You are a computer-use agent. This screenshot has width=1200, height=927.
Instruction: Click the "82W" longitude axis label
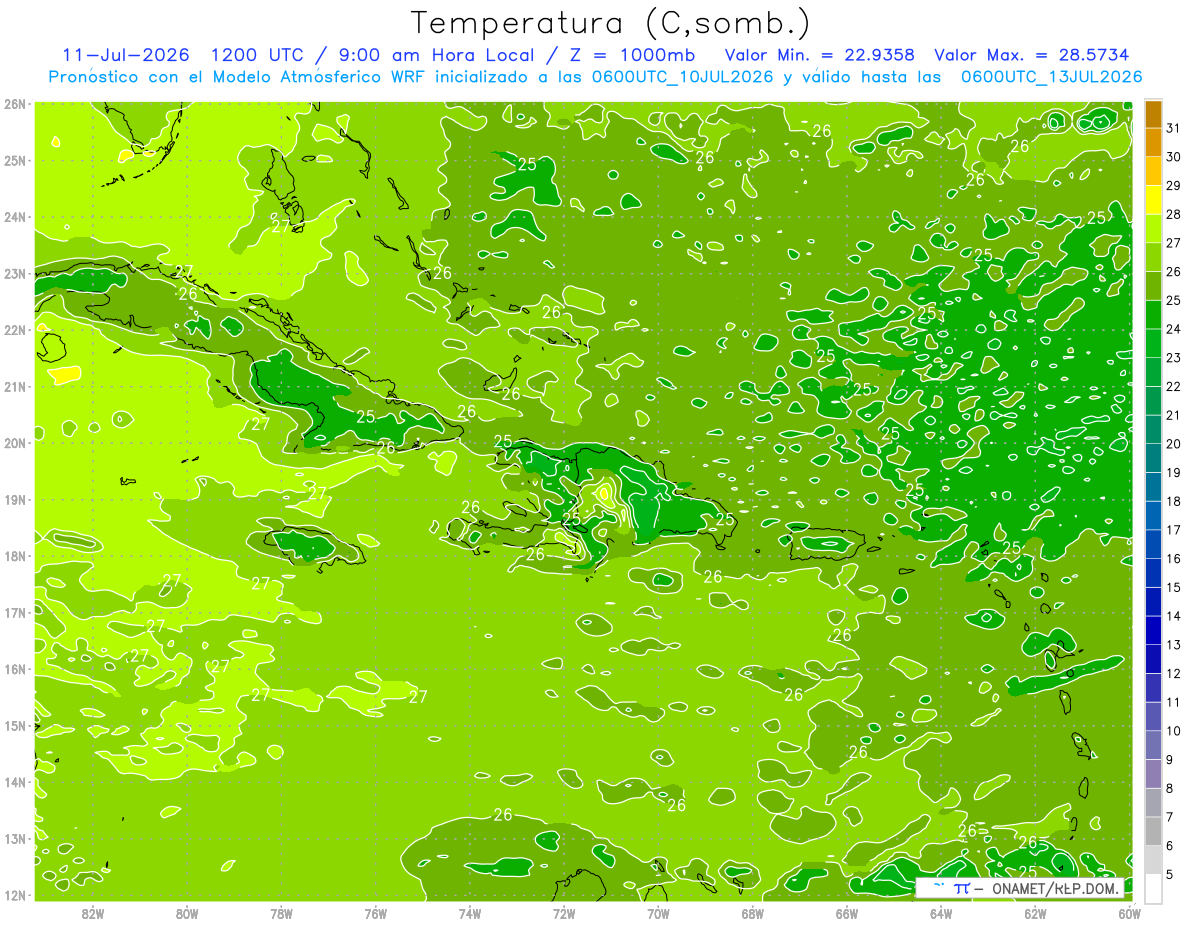(93, 913)
